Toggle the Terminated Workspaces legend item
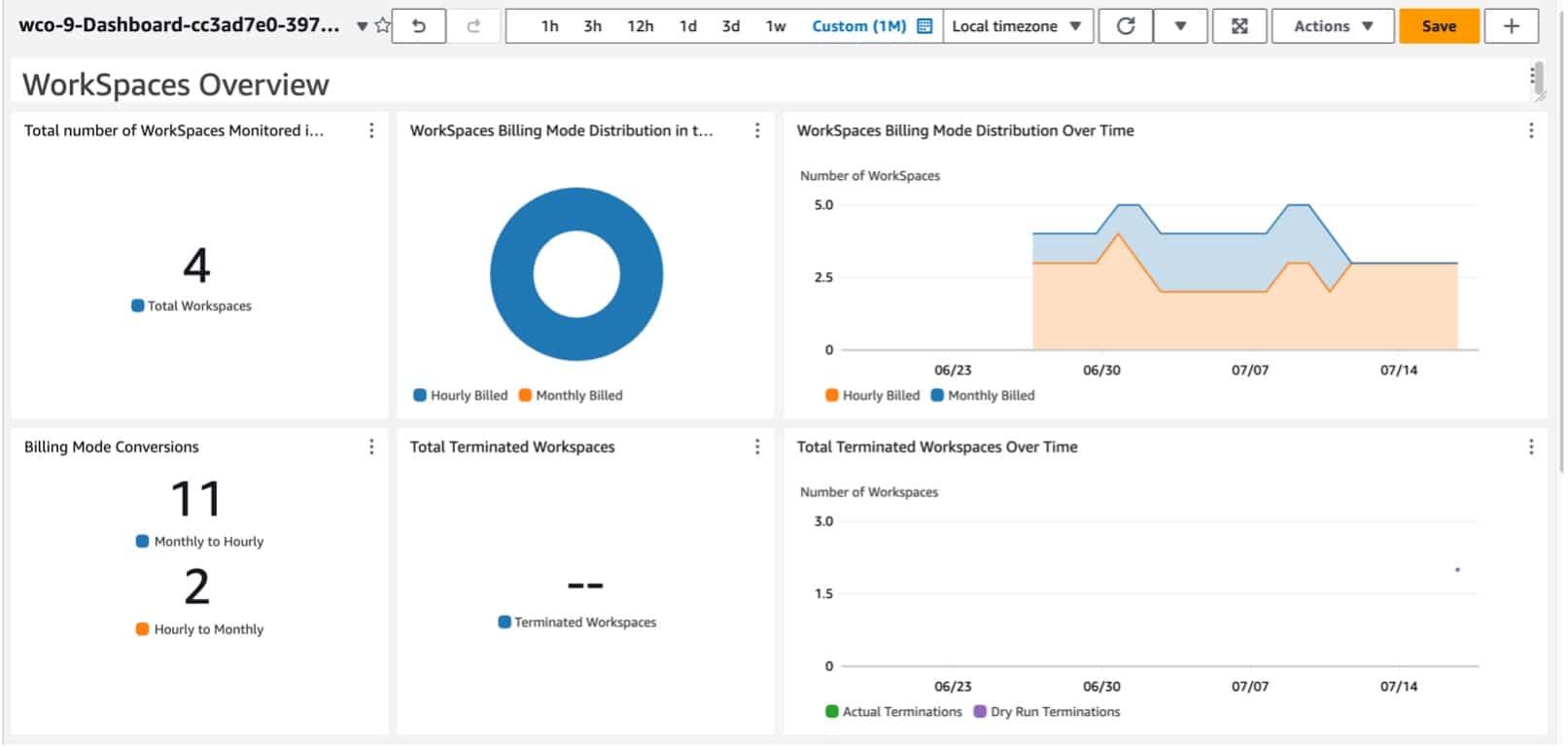 pyautogui.click(x=577, y=622)
